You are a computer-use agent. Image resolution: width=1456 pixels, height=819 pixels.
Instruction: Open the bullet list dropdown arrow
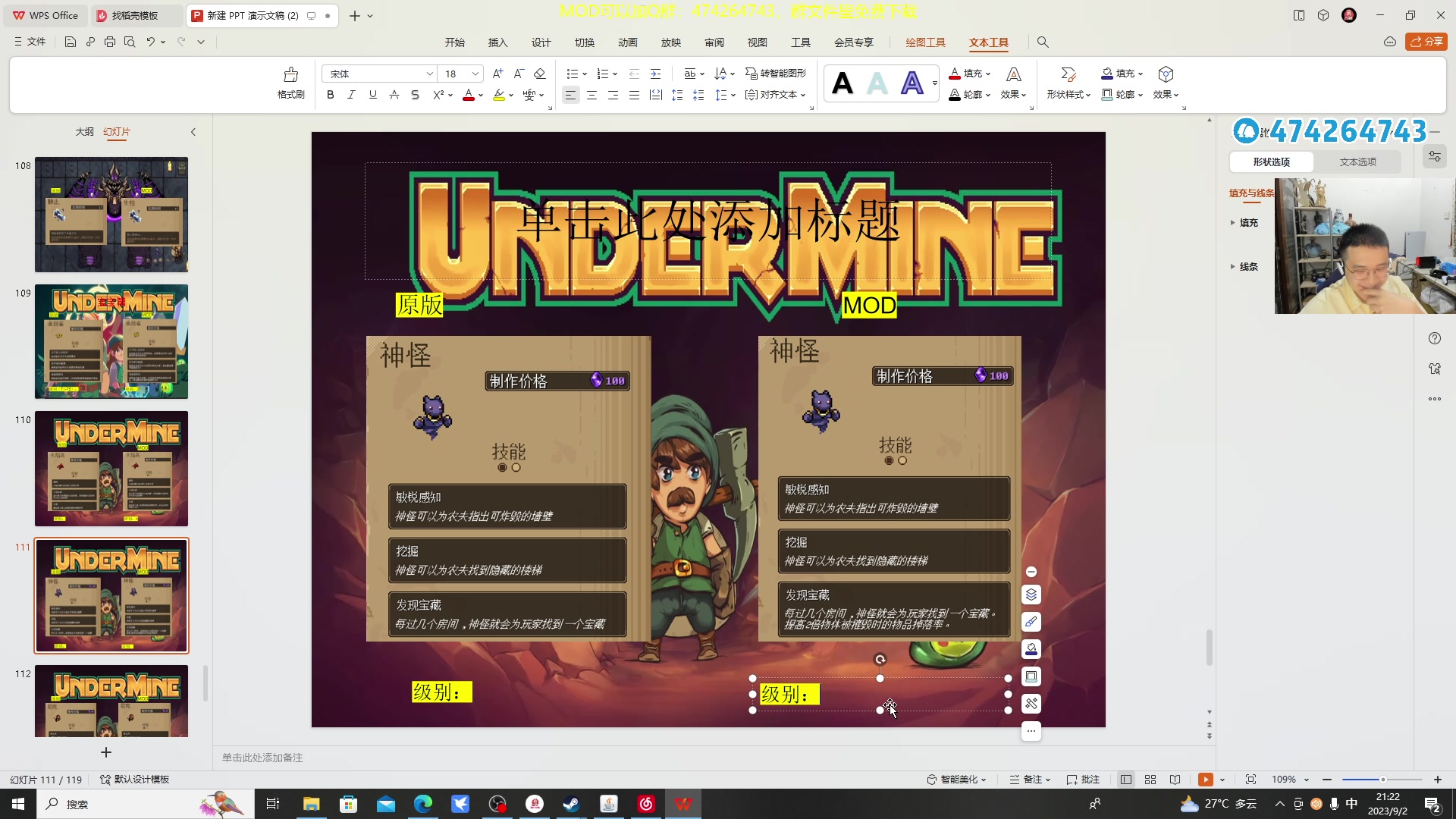point(585,74)
